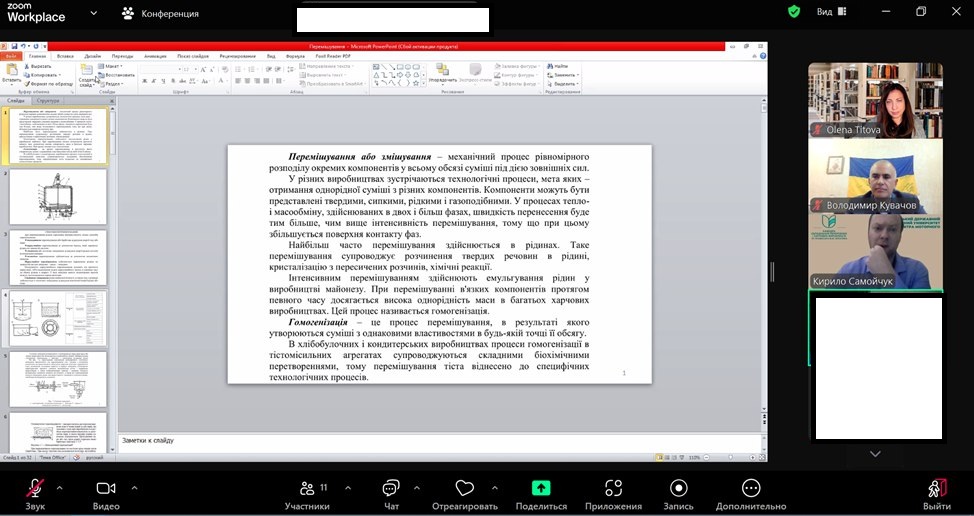Open the Анимация ribbon tab

(x=155, y=57)
